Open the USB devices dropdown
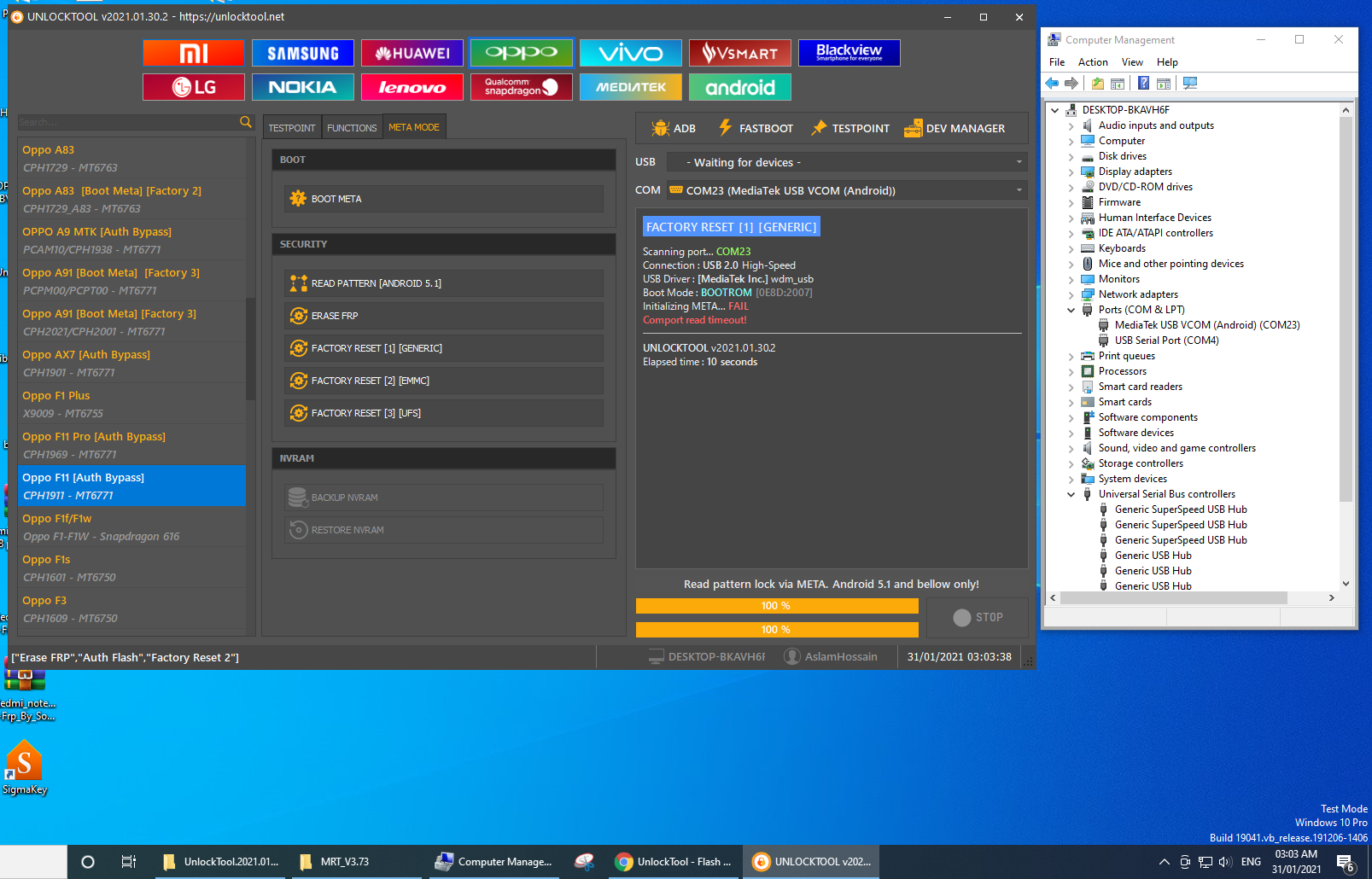1372x879 pixels. (x=847, y=162)
